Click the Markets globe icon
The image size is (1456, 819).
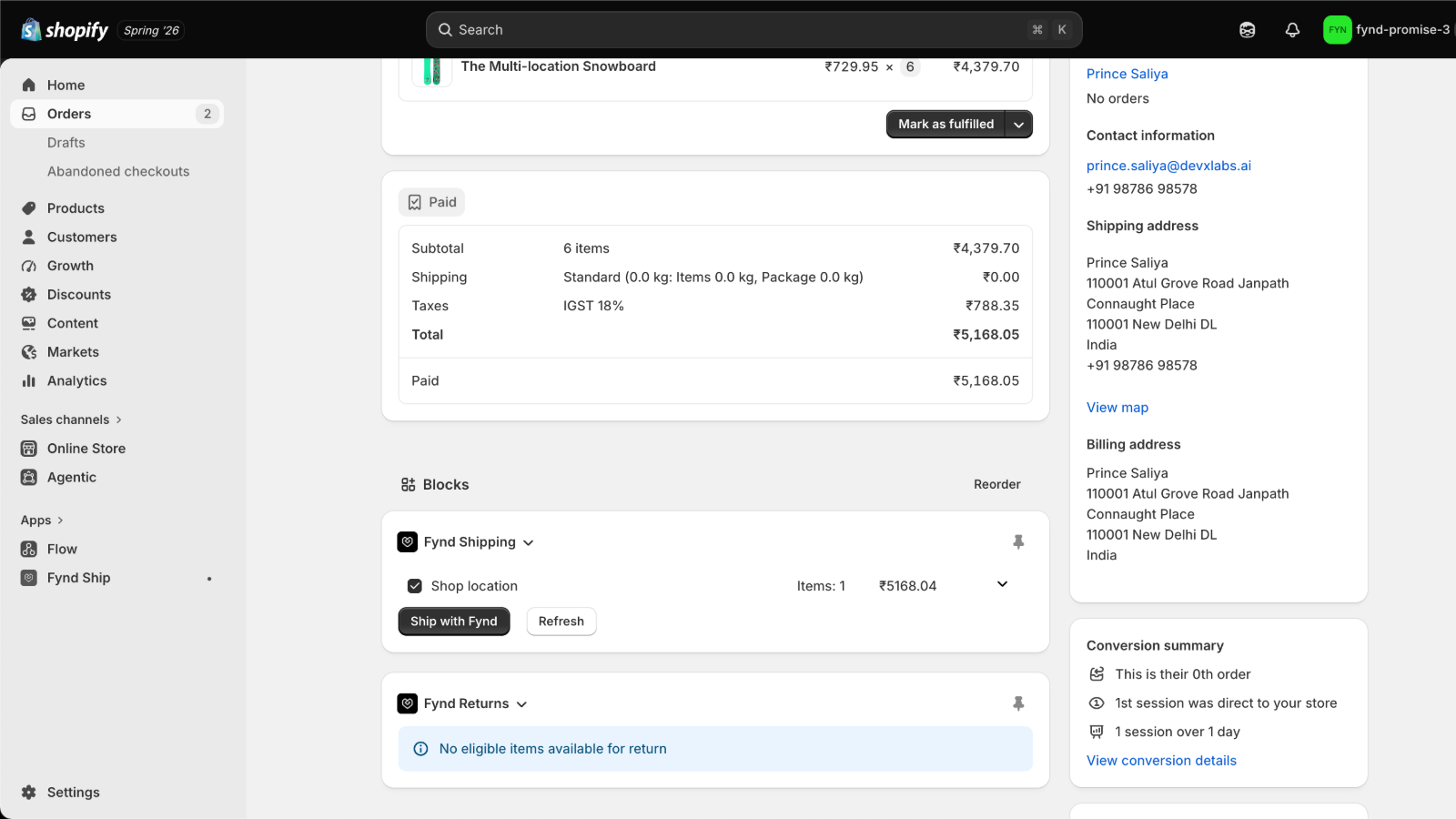[x=29, y=352]
